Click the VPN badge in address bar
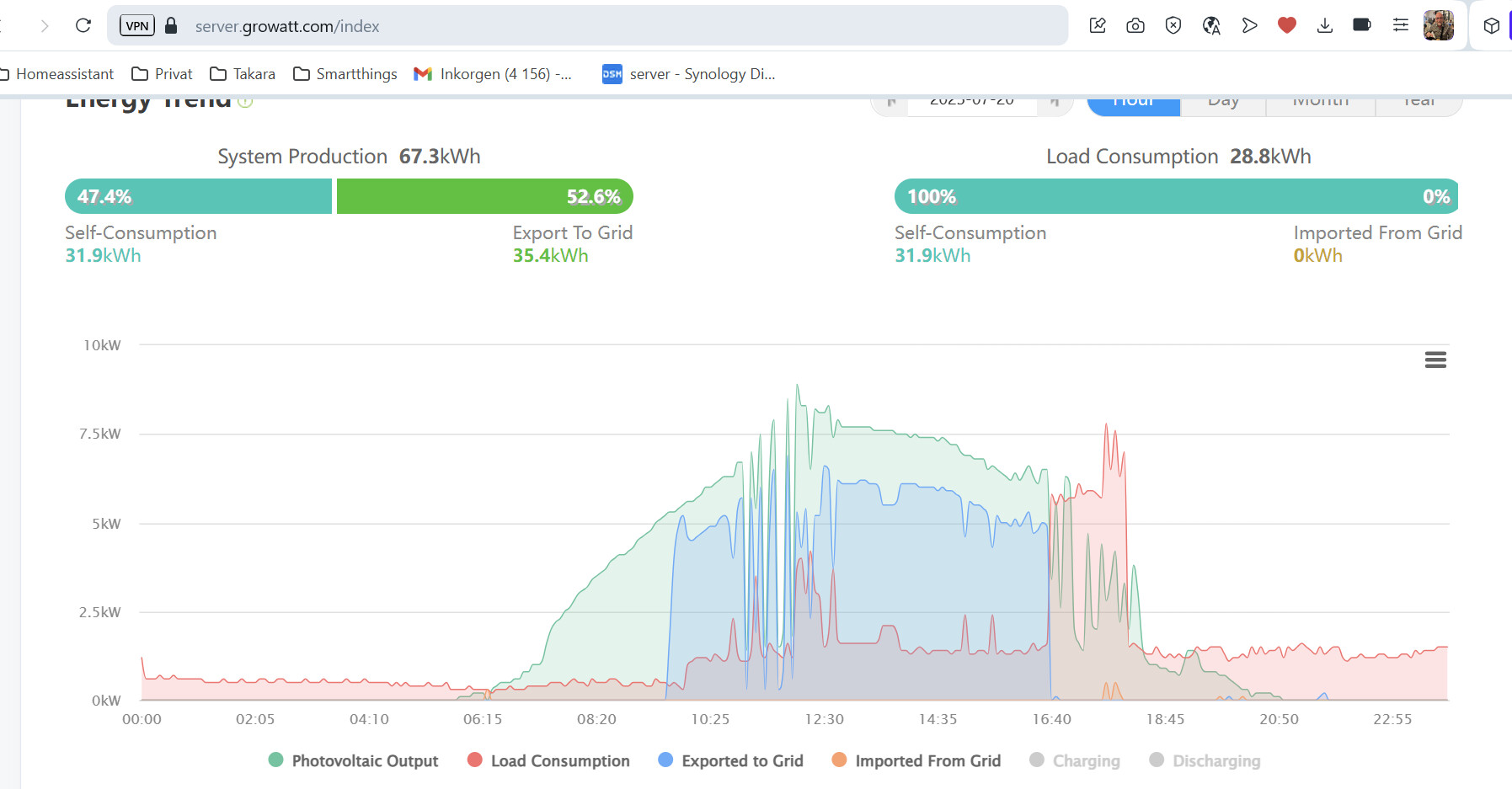 pyautogui.click(x=137, y=26)
